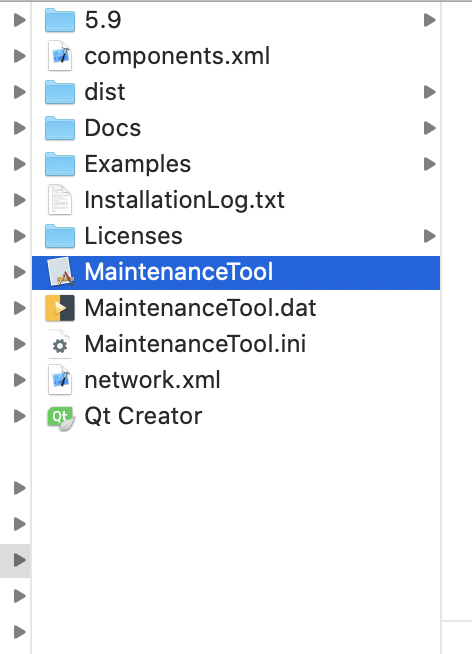Select the "InstallationLog.txt" file name

click(184, 200)
